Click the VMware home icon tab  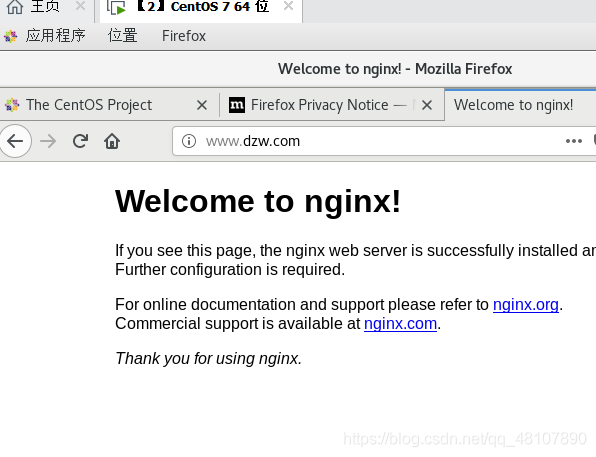pos(15,6)
